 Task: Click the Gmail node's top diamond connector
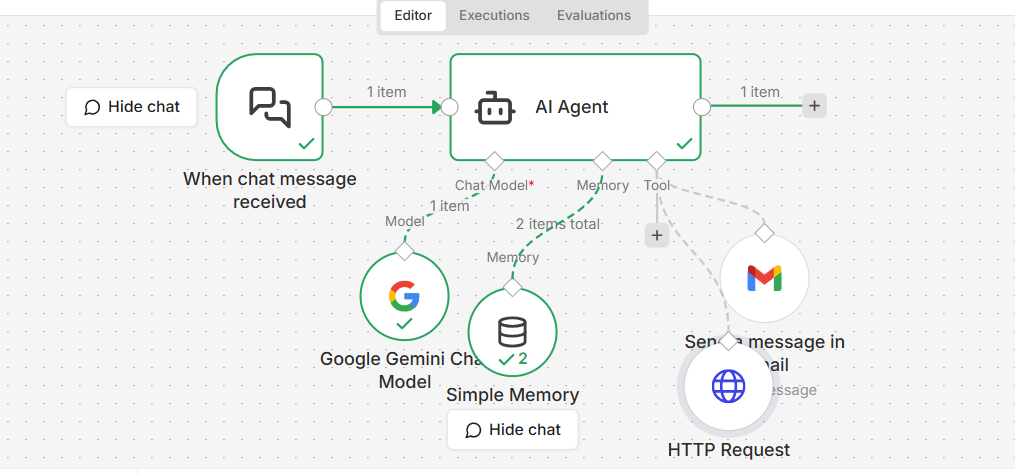pos(764,233)
